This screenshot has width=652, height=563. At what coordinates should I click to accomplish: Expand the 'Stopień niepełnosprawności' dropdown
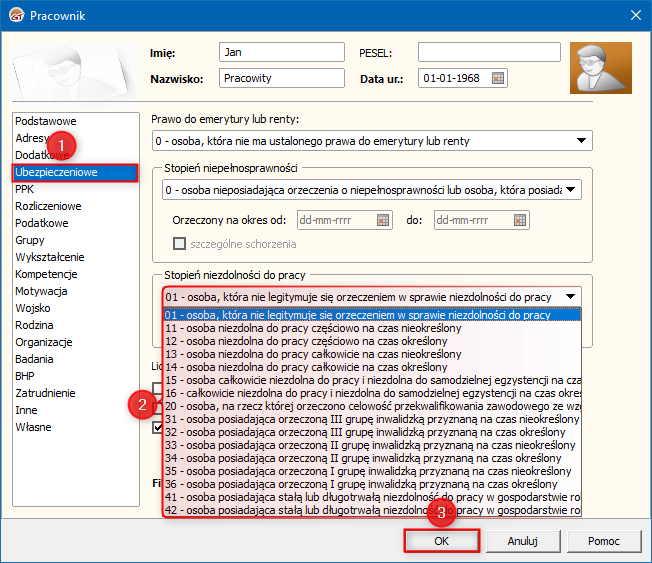571,190
